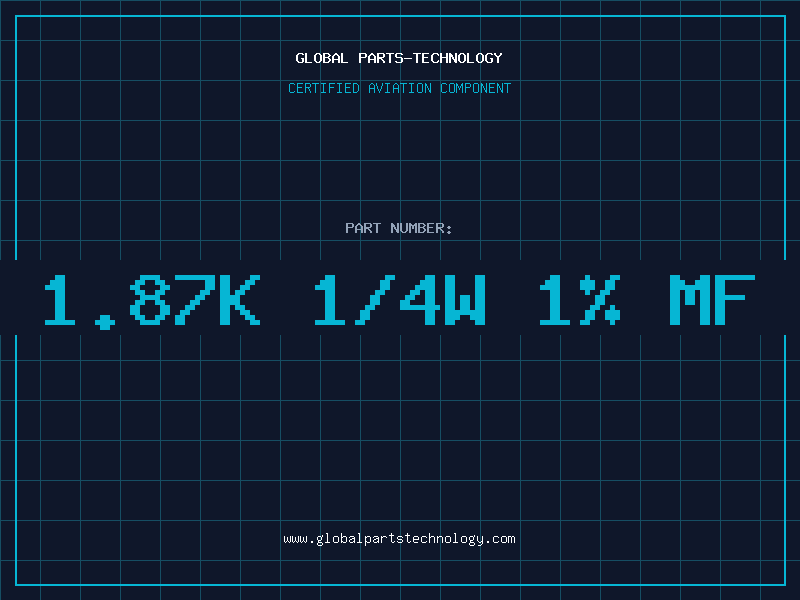Click the PART NUMBER: label

click(x=399, y=228)
